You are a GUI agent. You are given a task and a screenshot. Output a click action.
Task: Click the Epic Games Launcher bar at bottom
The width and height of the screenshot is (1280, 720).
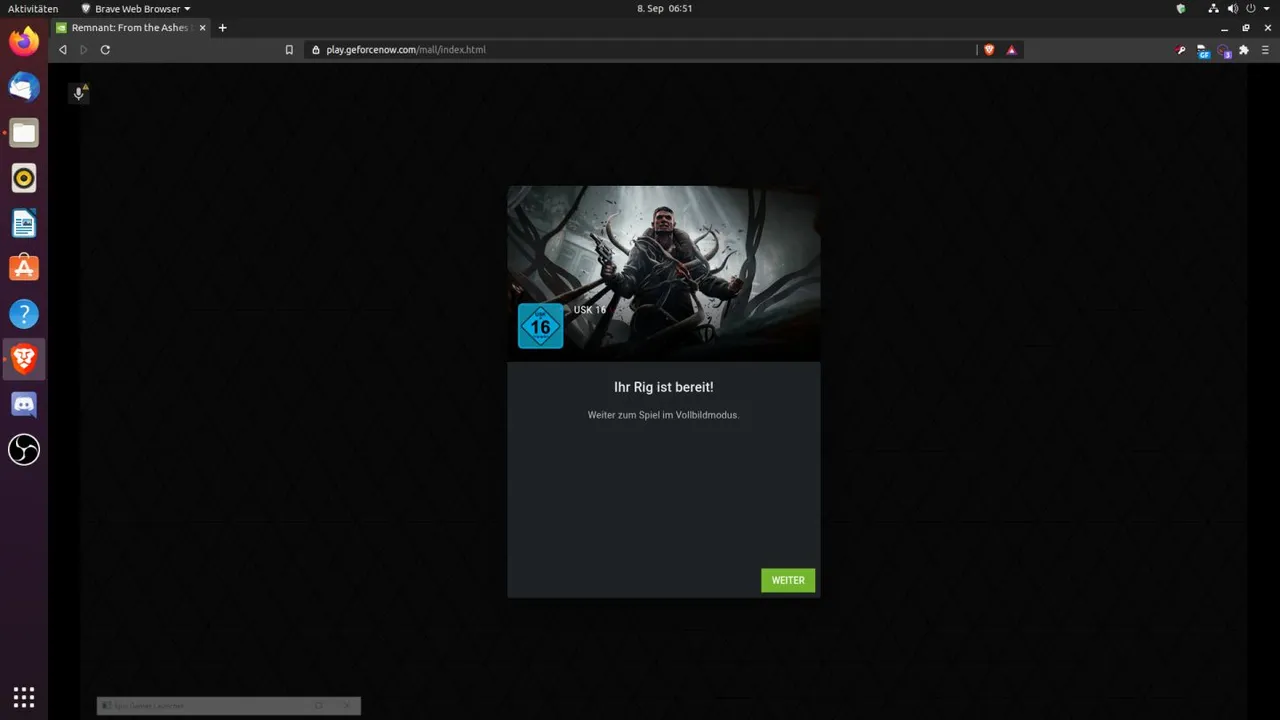[229, 706]
